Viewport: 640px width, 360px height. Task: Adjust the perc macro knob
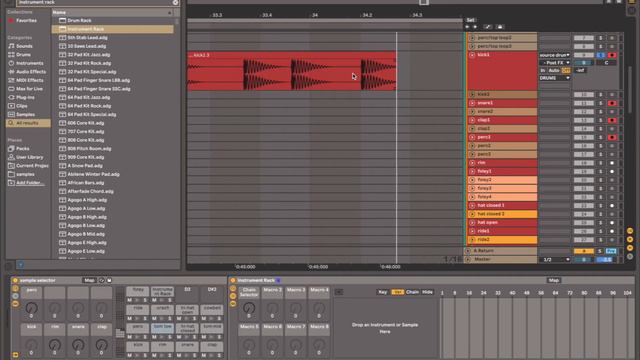31,308
